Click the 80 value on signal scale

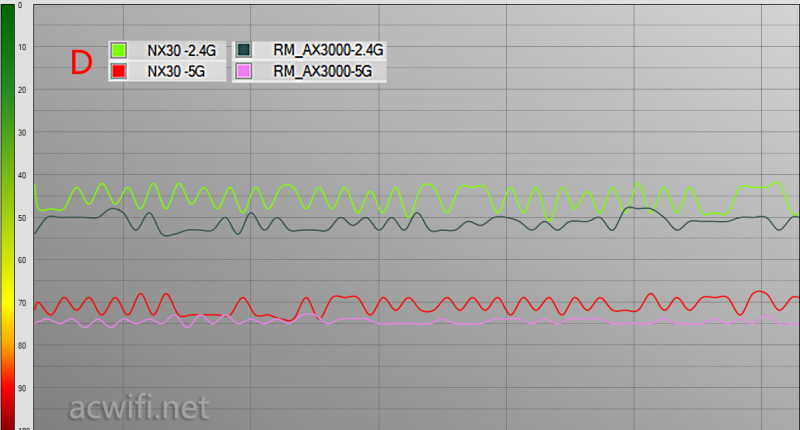[22, 346]
